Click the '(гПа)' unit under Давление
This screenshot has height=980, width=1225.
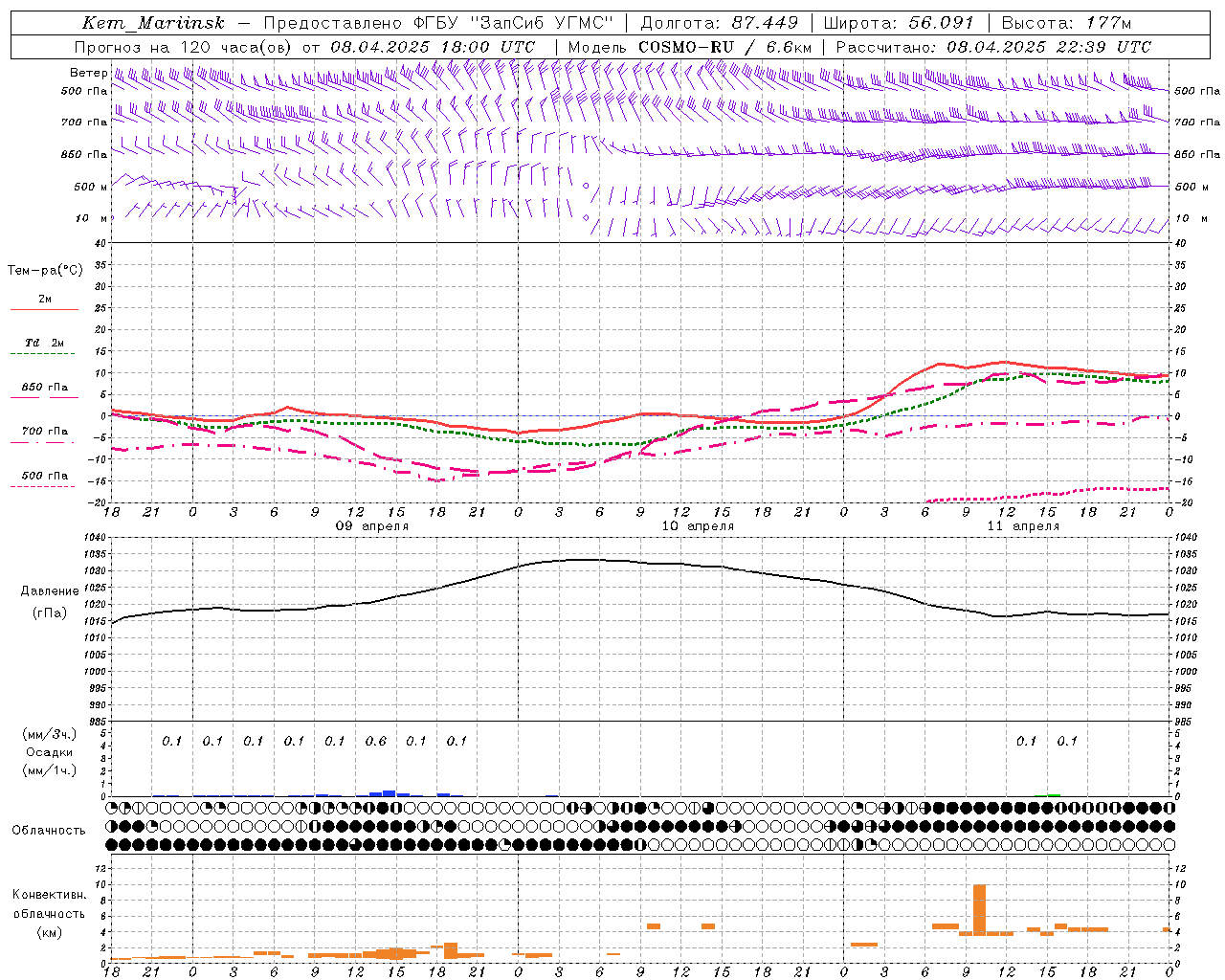[x=50, y=612]
